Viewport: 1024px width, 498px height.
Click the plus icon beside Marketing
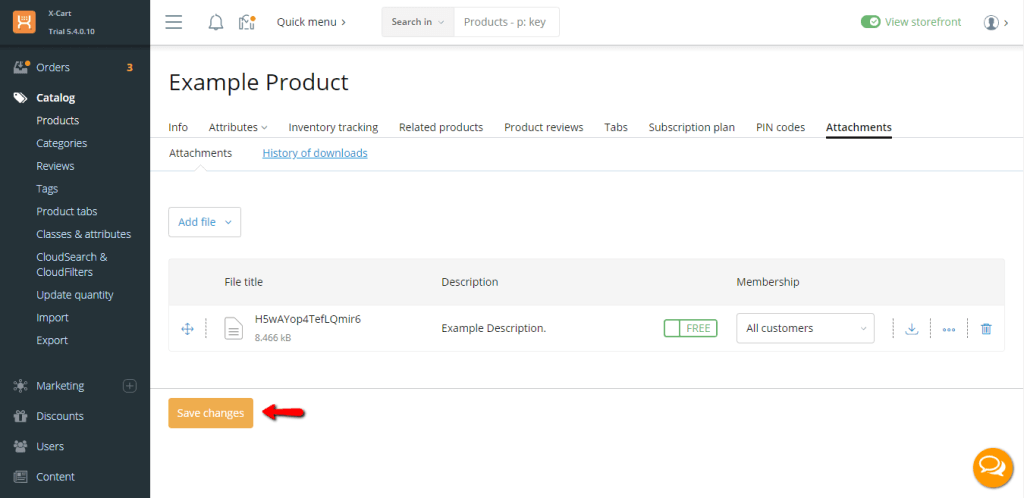click(130, 386)
